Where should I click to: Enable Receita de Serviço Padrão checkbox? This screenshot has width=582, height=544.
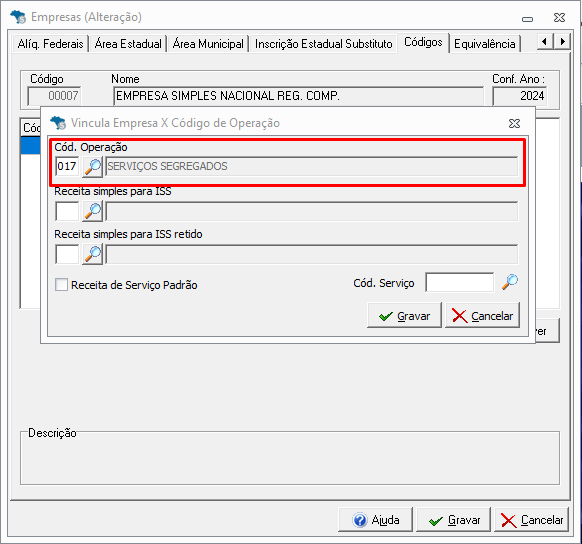tap(61, 285)
